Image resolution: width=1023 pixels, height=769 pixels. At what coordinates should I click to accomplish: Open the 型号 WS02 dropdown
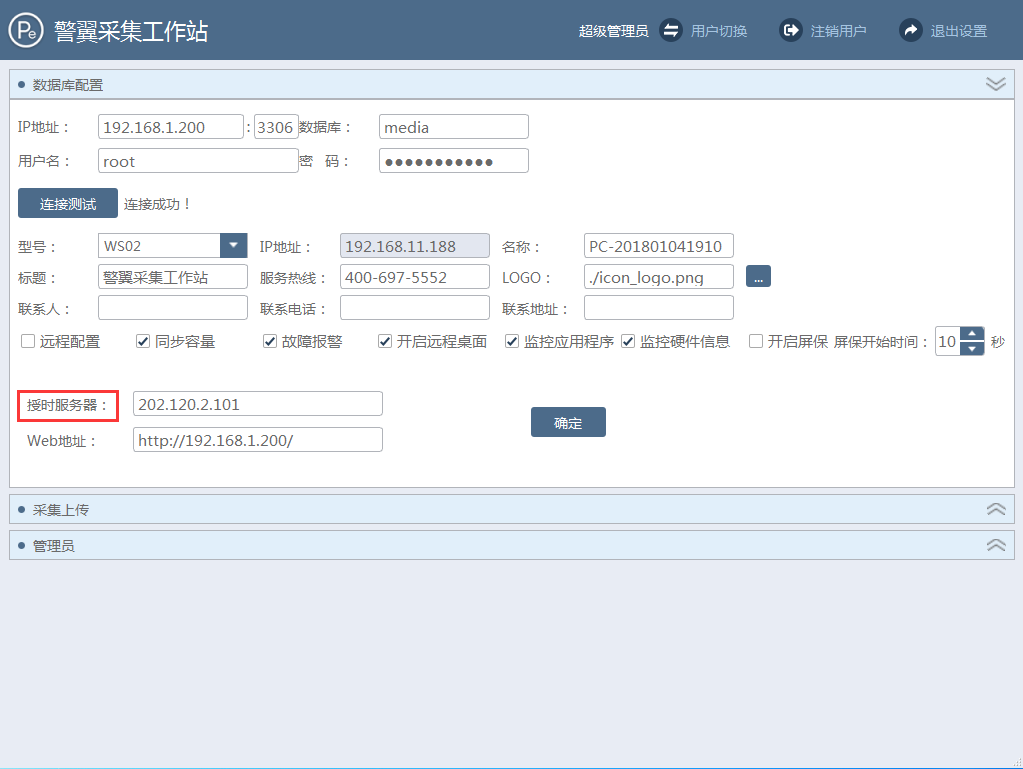(233, 246)
